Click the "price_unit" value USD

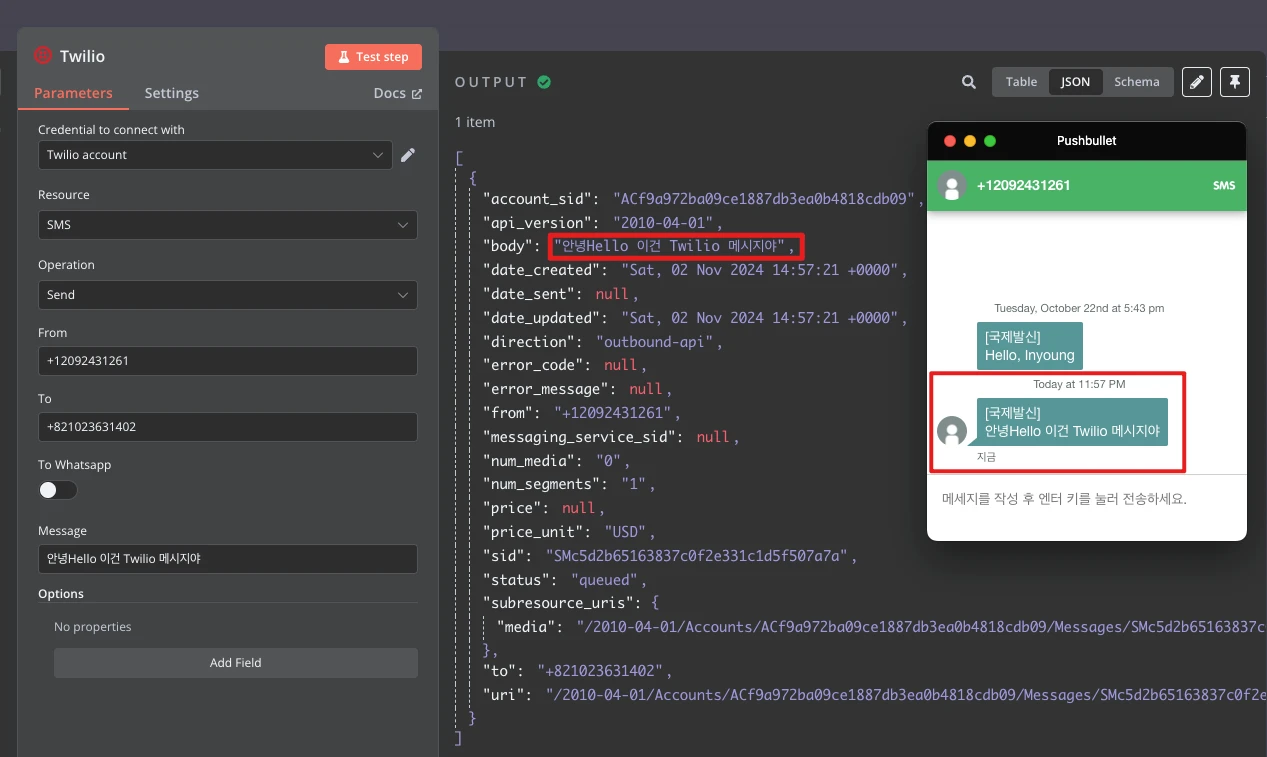[628, 532]
